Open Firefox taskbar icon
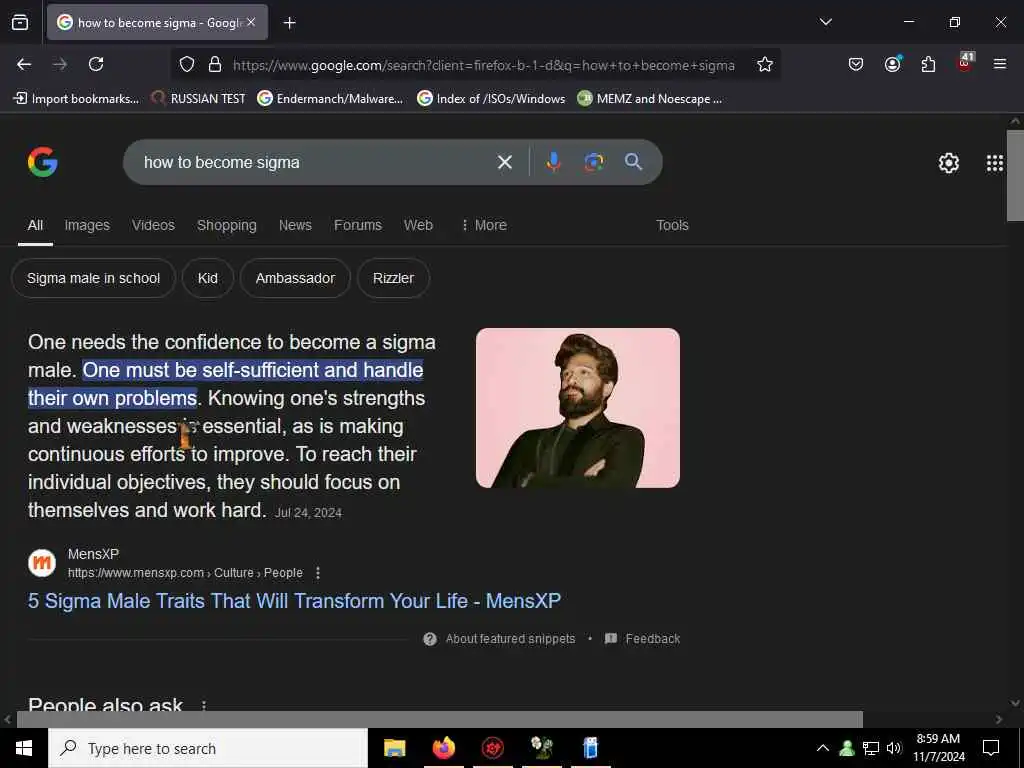Viewport: 1024px width, 768px height. point(443,748)
